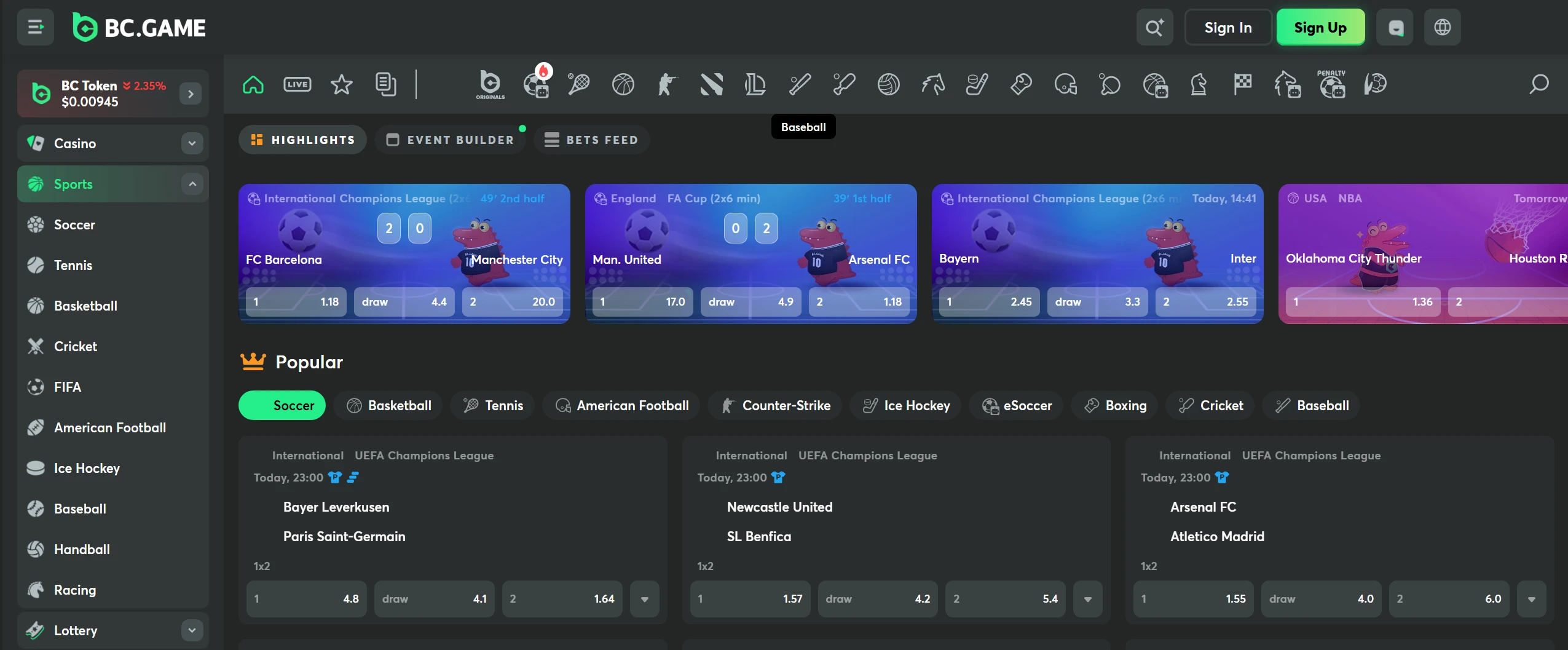Viewport: 1568px width, 650px height.
Task: Switch to the Event Builder tab
Action: 451,140
